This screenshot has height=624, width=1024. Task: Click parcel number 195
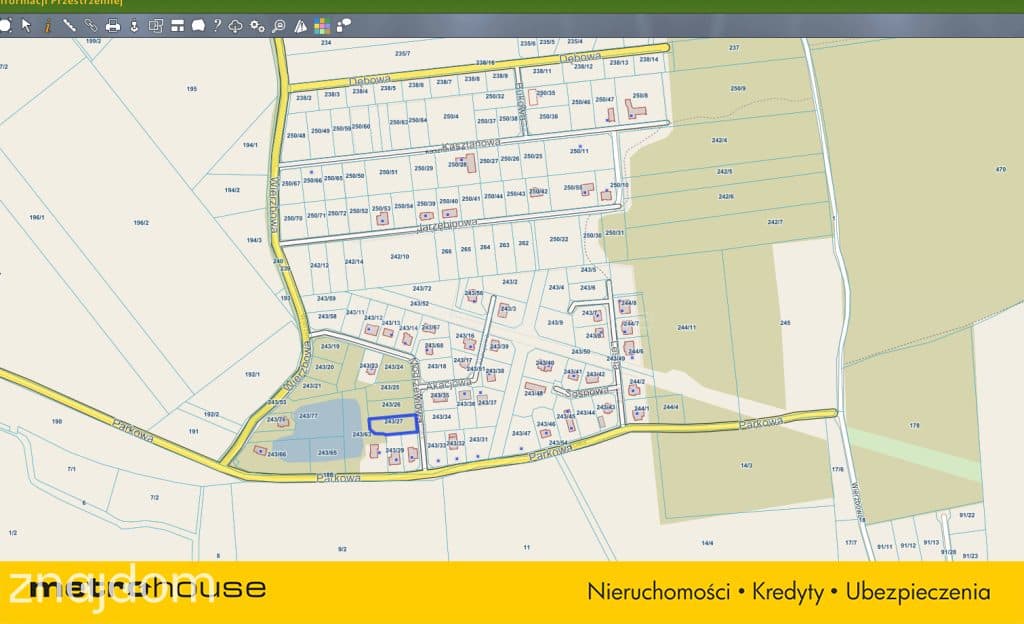191,89
